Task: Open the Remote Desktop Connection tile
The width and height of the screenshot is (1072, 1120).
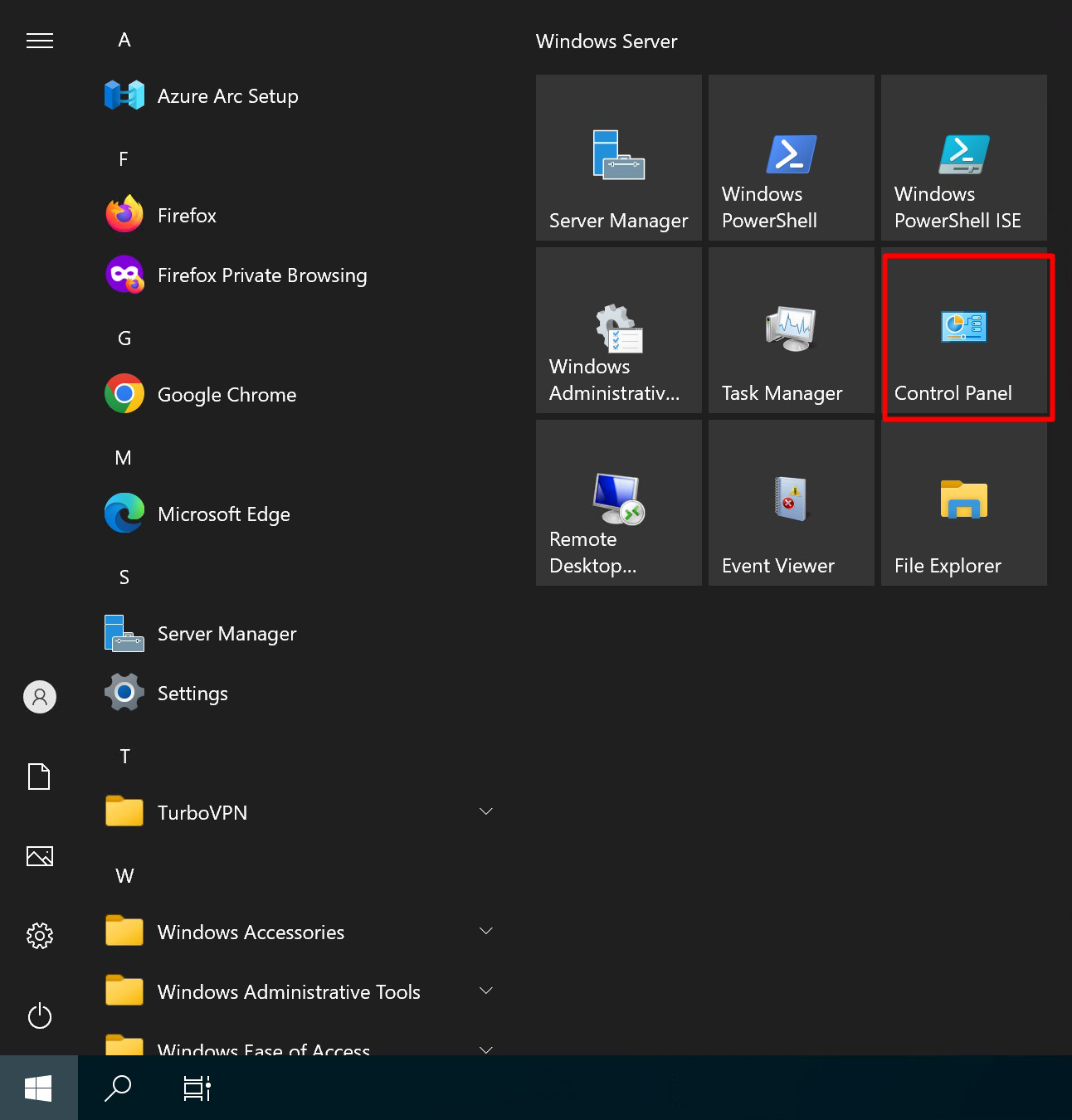Action: tap(619, 503)
